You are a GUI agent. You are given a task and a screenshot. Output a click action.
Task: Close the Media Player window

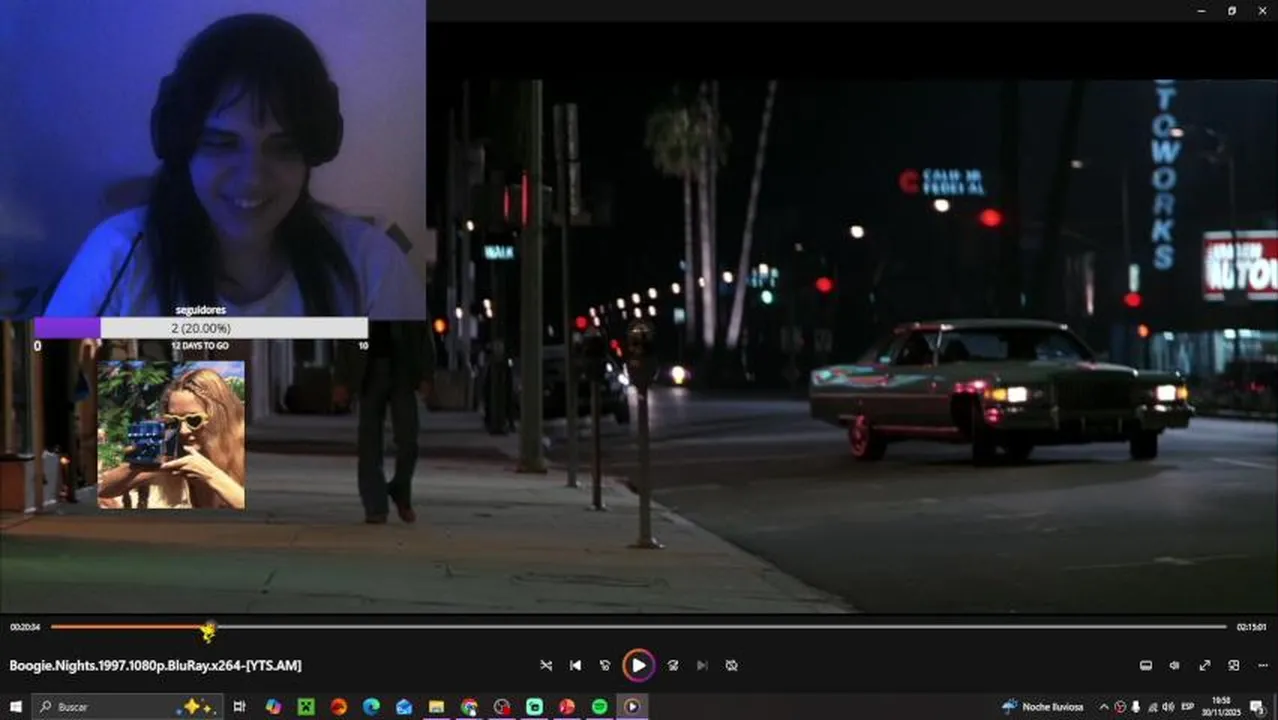pyautogui.click(x=1262, y=10)
